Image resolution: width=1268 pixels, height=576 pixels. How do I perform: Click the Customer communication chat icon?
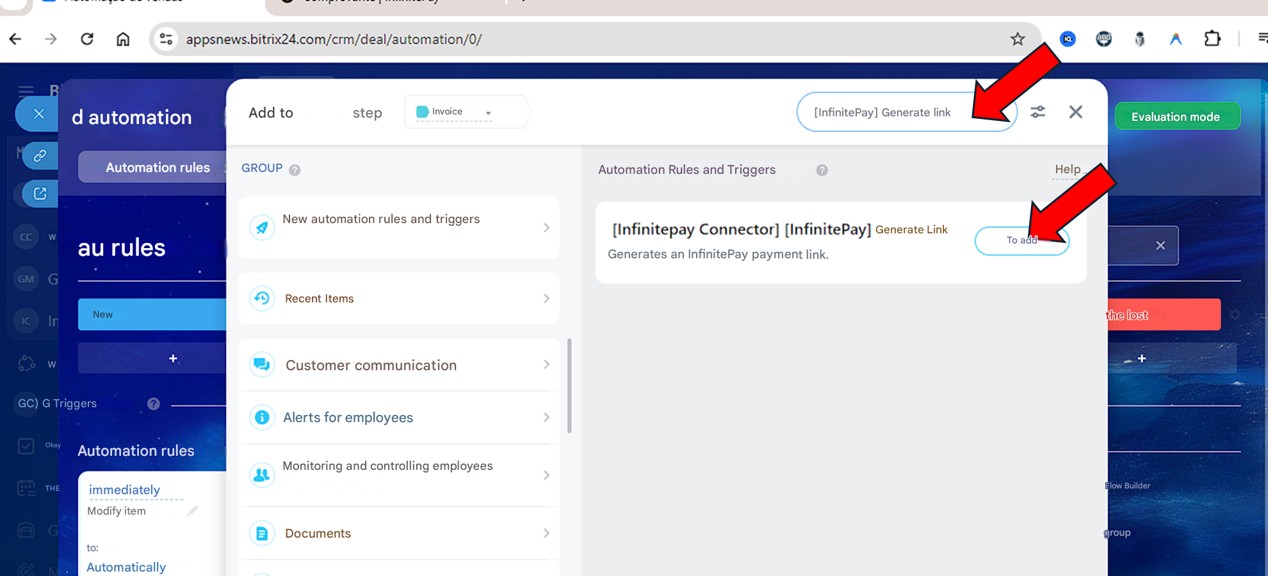(x=262, y=365)
